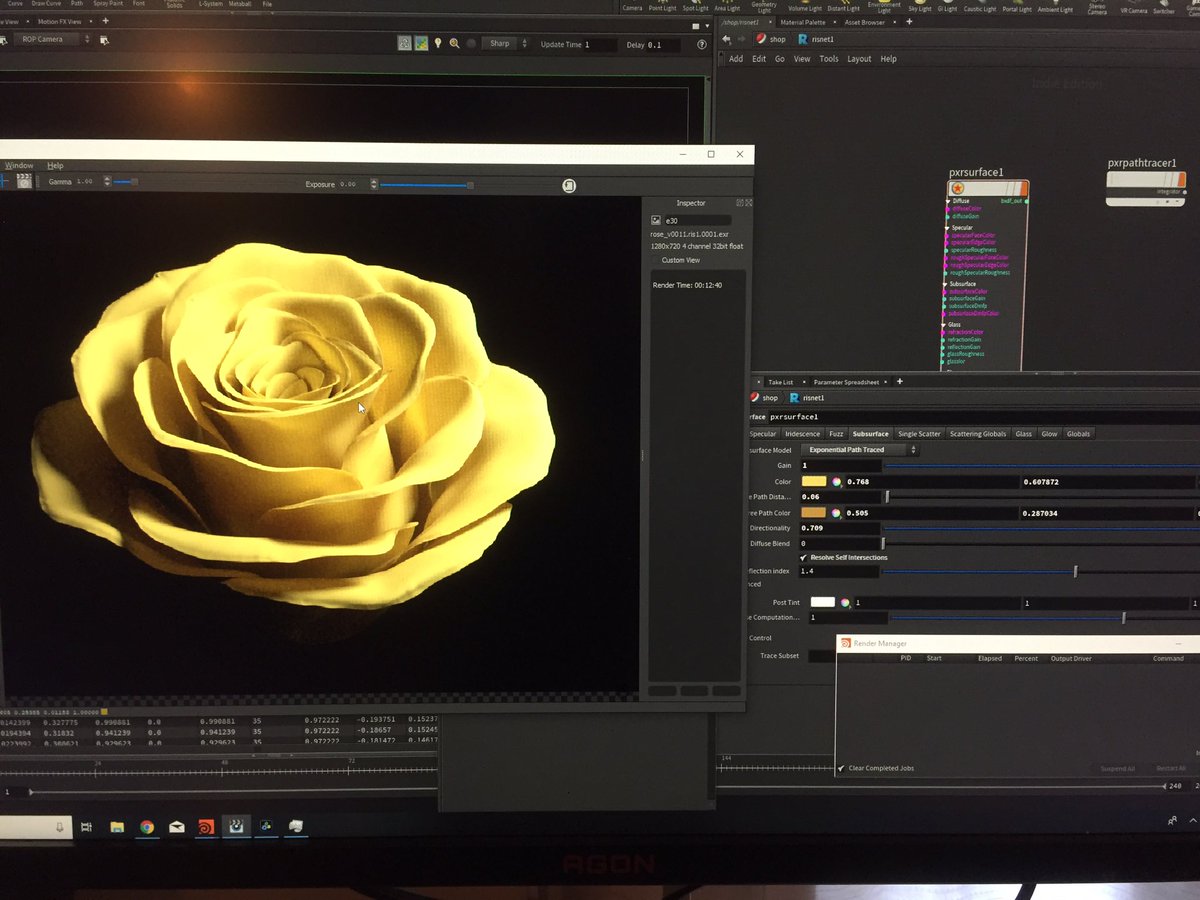Click the Exposure slider handle
This screenshot has height=900, width=1200.
tap(470, 185)
